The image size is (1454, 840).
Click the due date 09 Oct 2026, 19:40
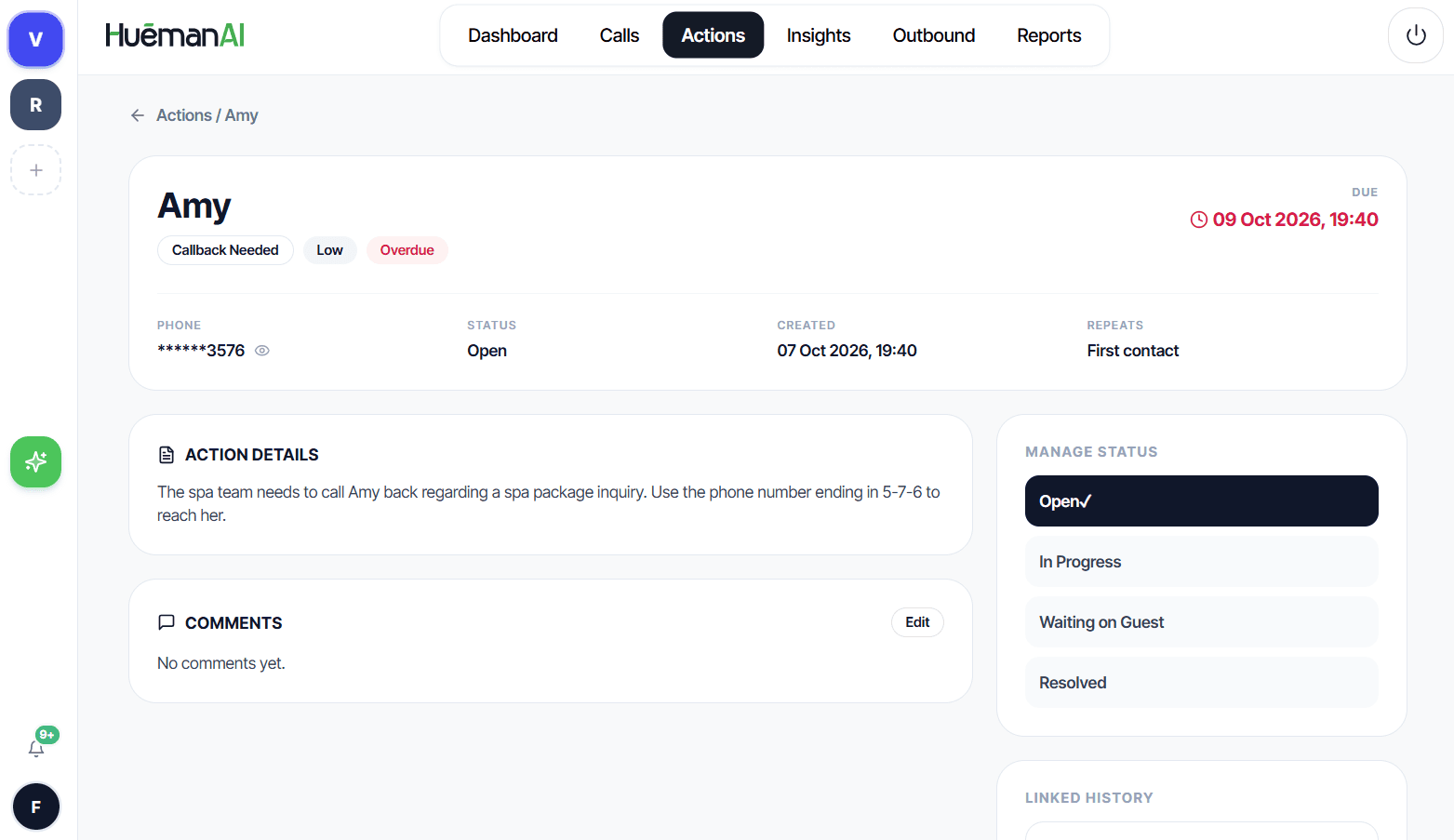pyautogui.click(x=1295, y=220)
